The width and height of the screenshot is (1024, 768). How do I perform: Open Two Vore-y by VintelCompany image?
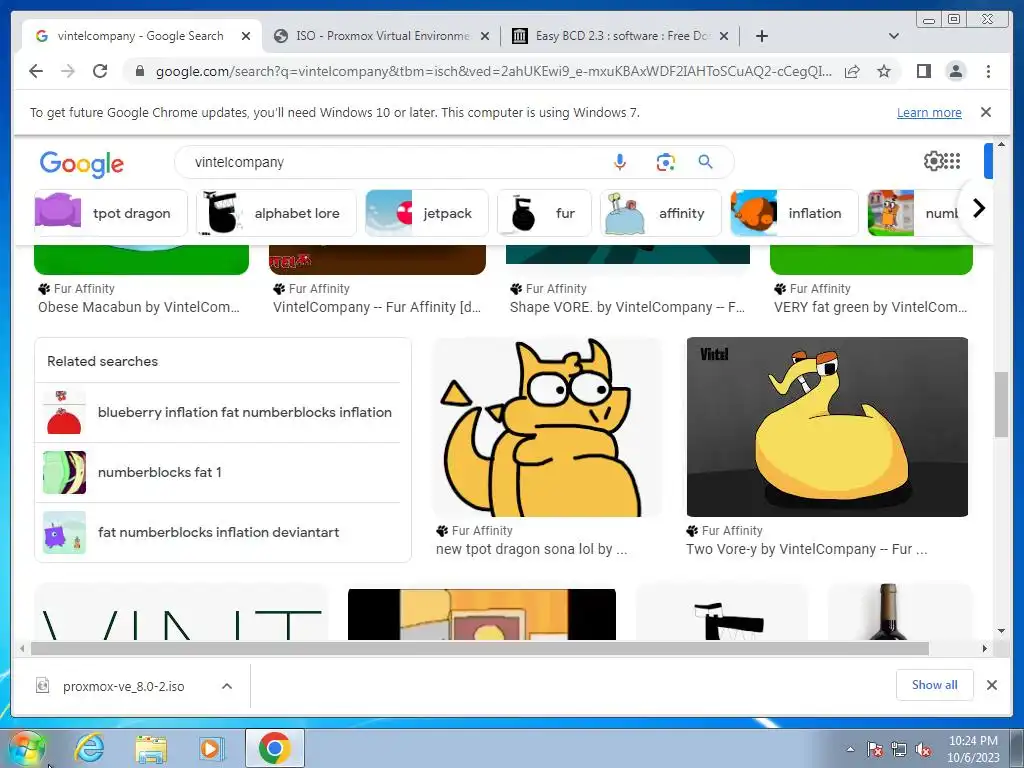(x=827, y=426)
